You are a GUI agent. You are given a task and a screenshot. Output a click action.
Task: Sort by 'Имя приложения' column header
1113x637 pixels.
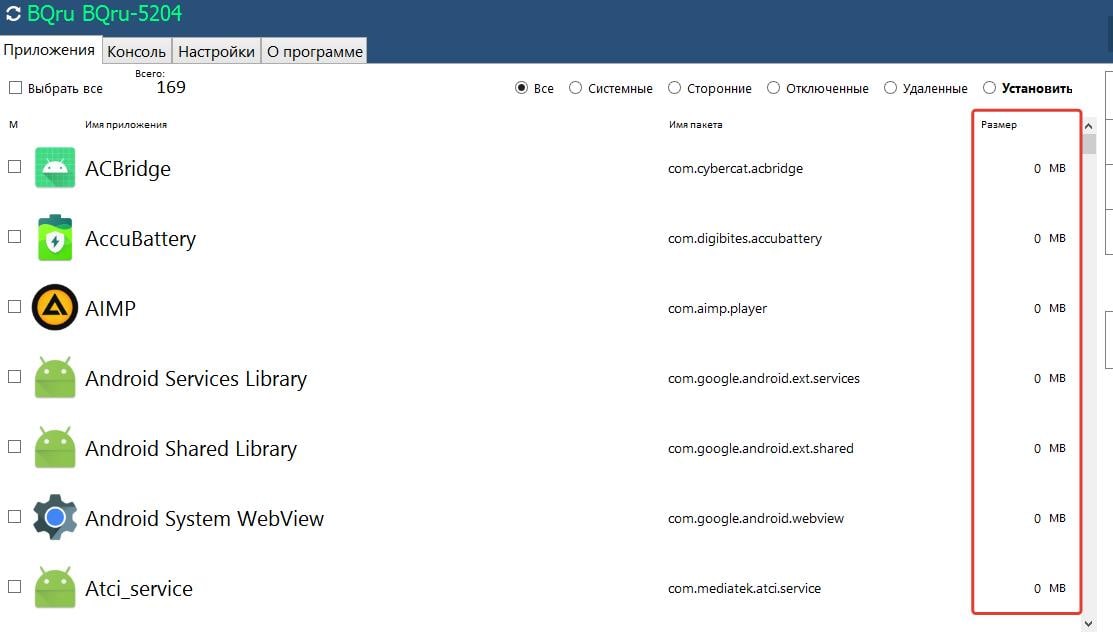126,124
